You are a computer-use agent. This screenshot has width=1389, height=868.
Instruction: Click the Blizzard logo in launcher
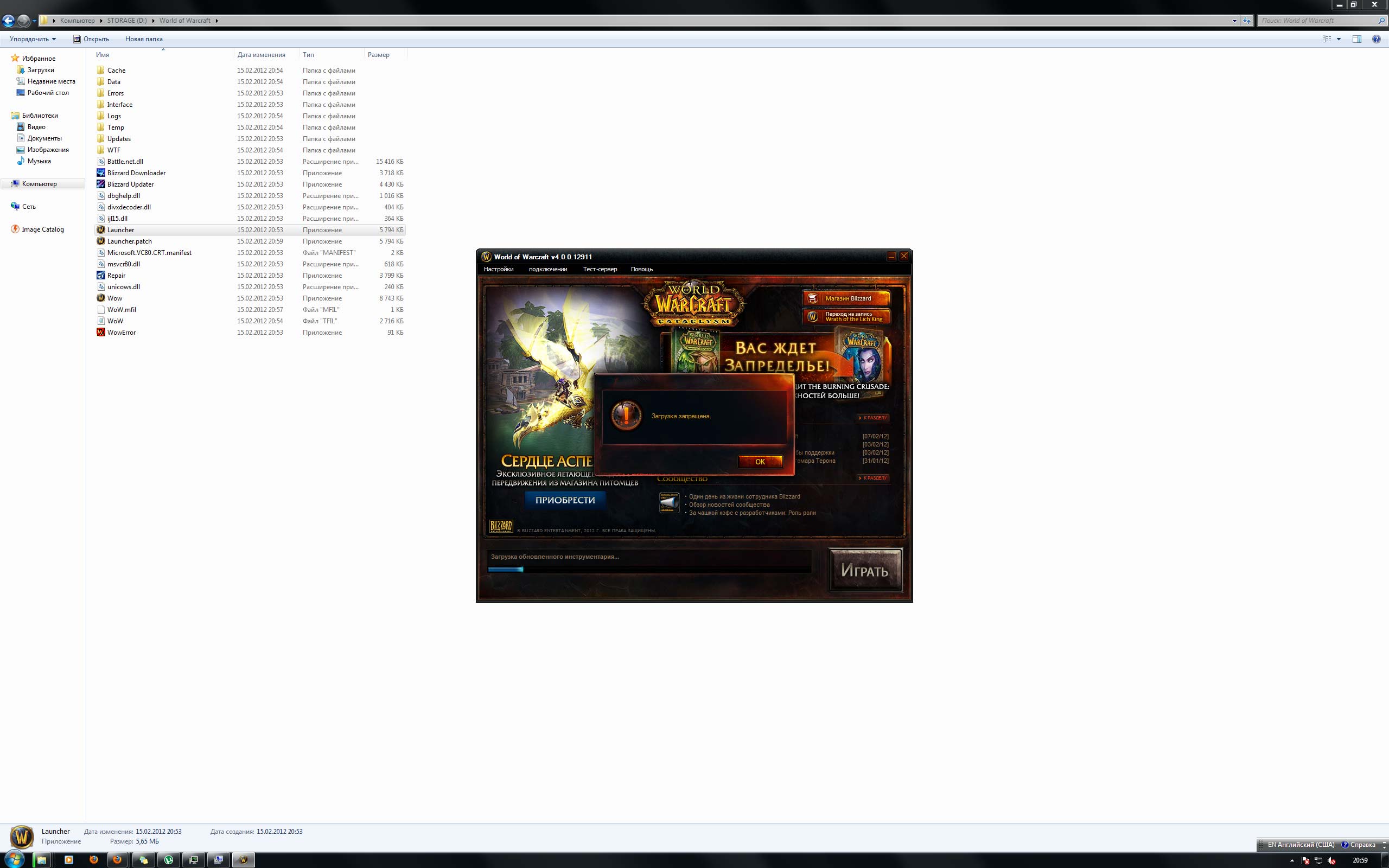(x=500, y=526)
